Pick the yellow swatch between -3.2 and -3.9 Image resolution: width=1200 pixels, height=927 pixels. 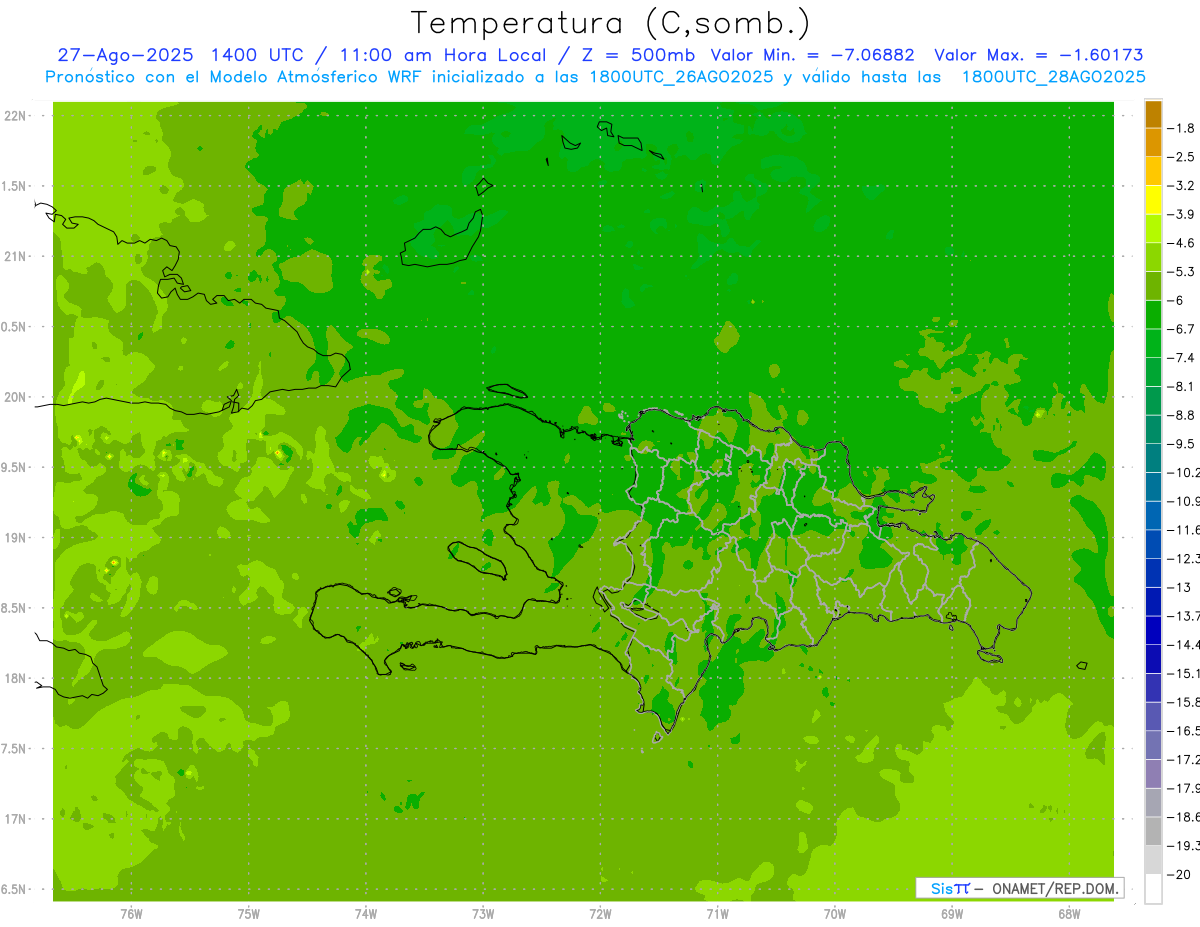pyautogui.click(x=1153, y=200)
